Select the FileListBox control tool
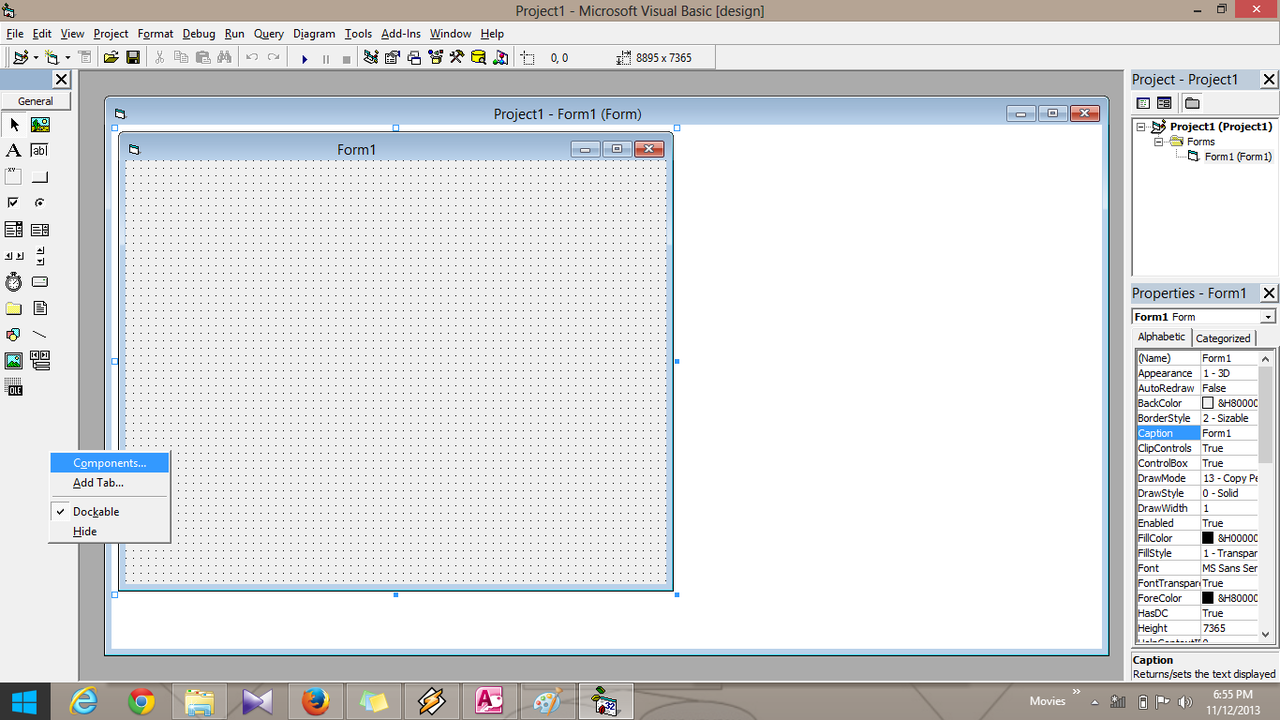 click(40, 308)
